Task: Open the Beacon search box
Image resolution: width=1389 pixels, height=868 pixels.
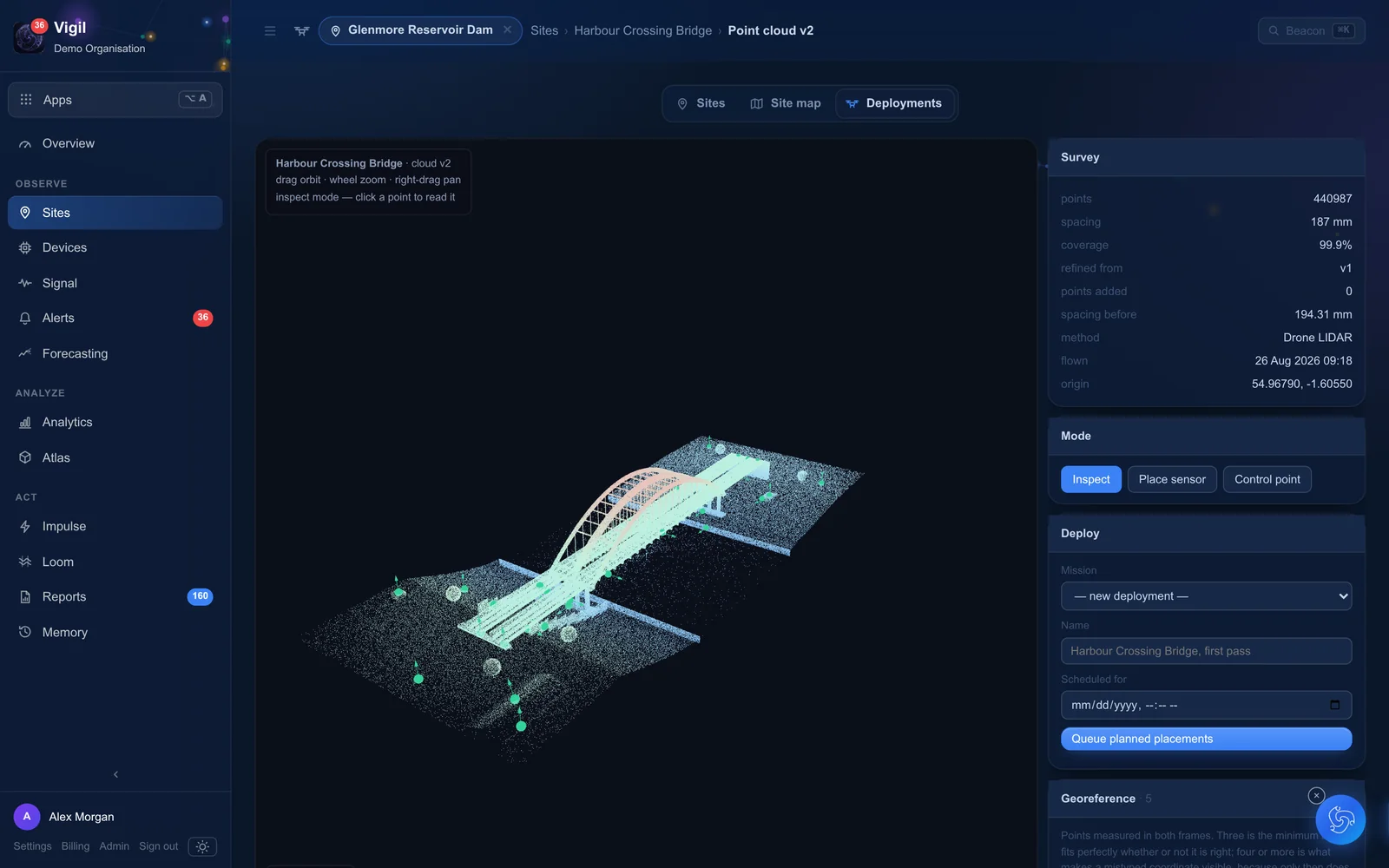Action: (1311, 30)
